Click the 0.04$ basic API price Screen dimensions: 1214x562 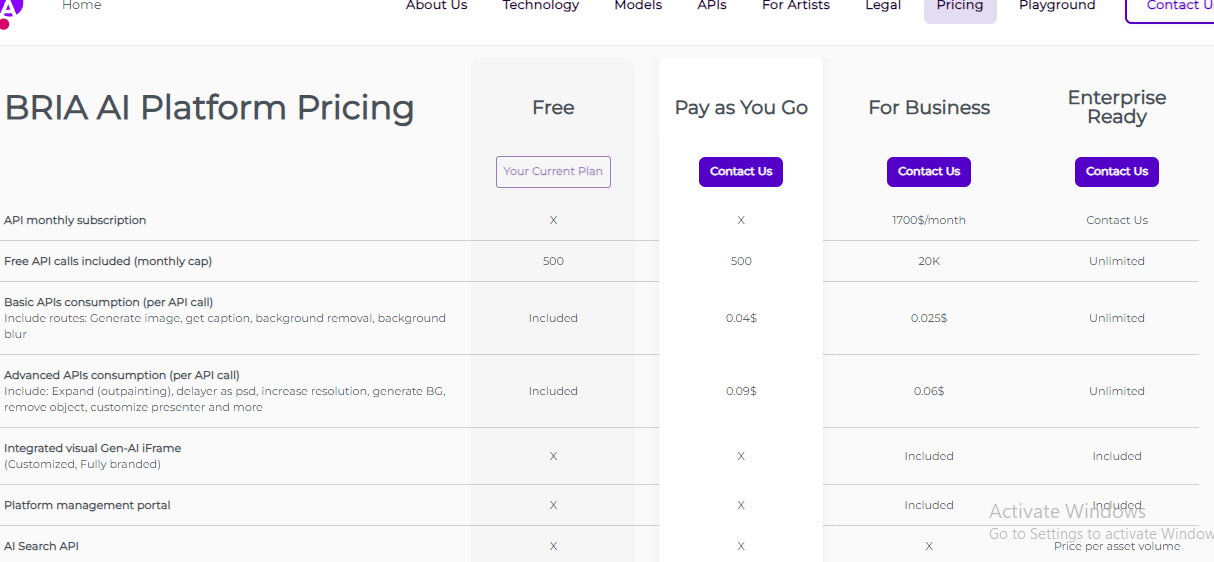(741, 318)
